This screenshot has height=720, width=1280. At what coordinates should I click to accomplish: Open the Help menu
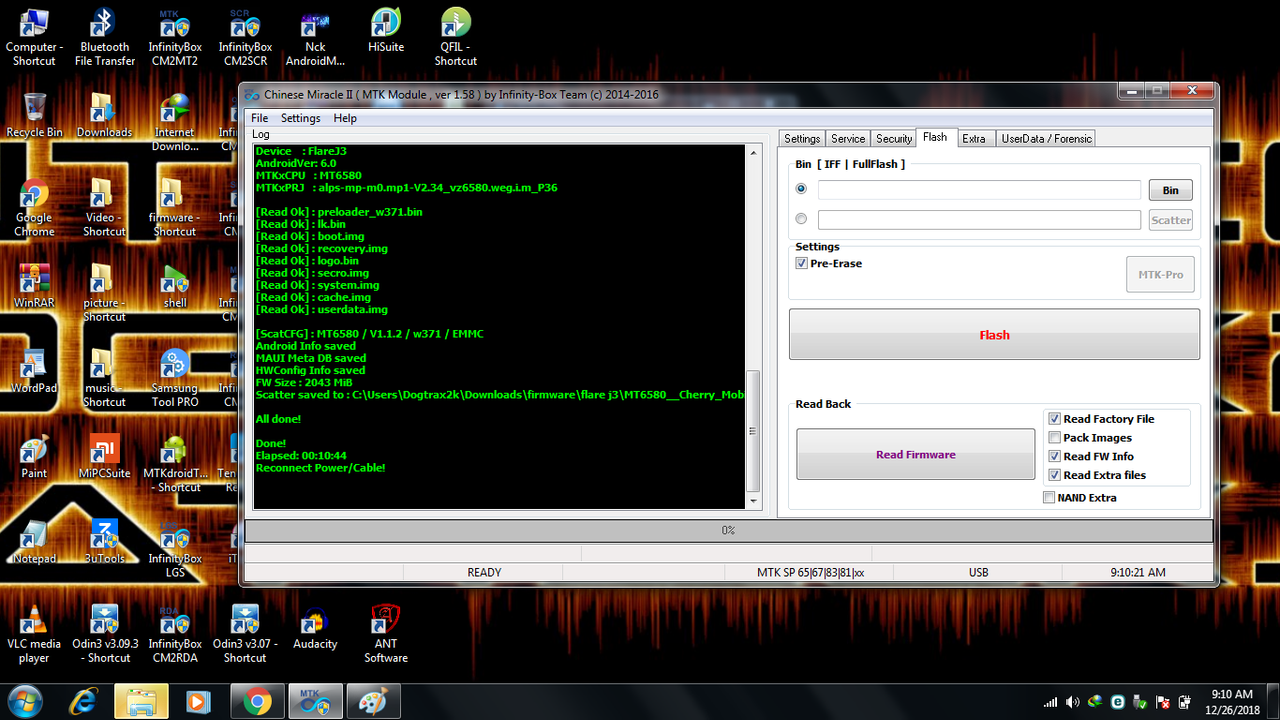[345, 118]
